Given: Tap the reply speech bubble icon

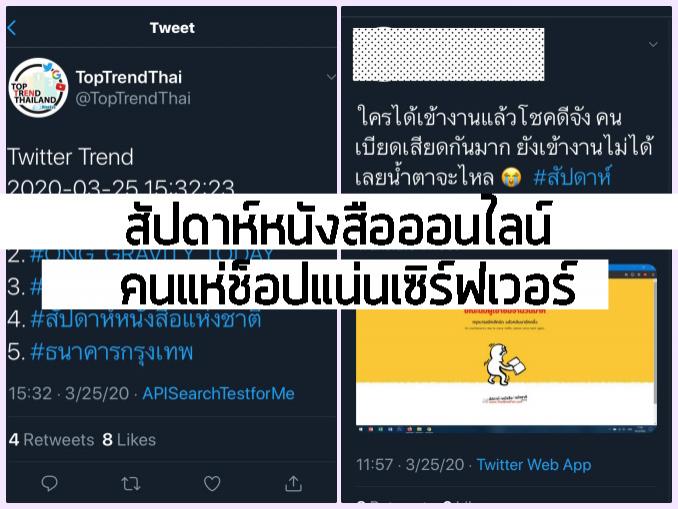Looking at the screenshot, I should (x=49, y=483).
